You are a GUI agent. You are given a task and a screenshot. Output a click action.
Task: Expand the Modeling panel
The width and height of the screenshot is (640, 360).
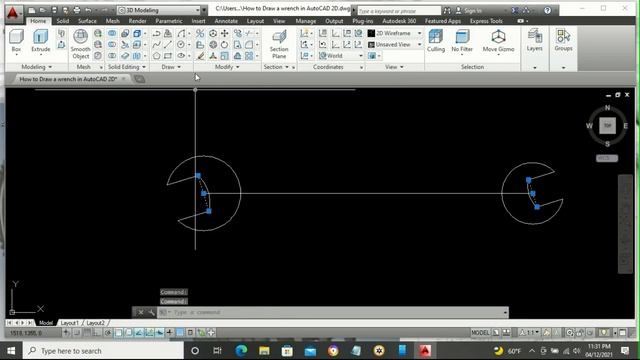36,67
